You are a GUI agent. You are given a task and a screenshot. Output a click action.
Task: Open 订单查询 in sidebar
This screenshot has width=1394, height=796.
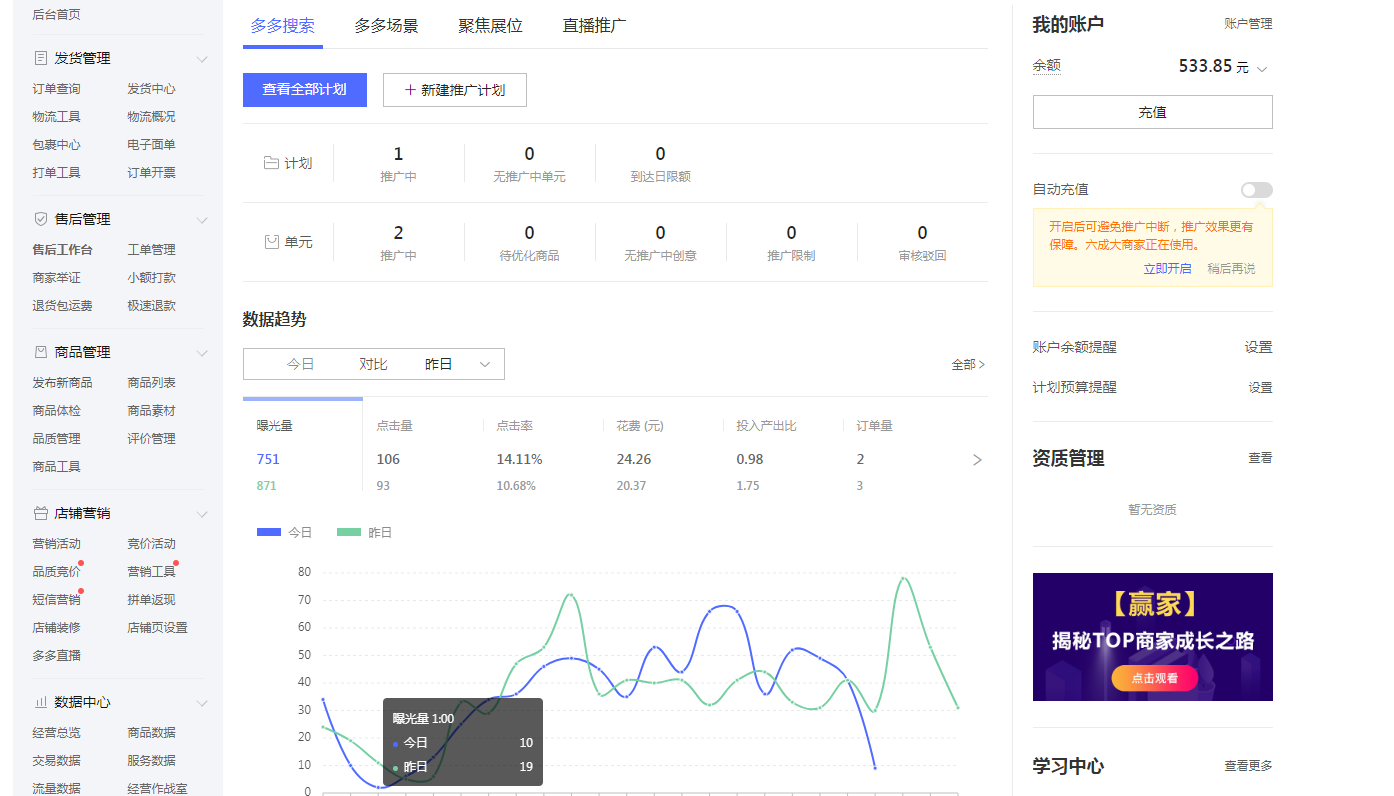(56, 89)
